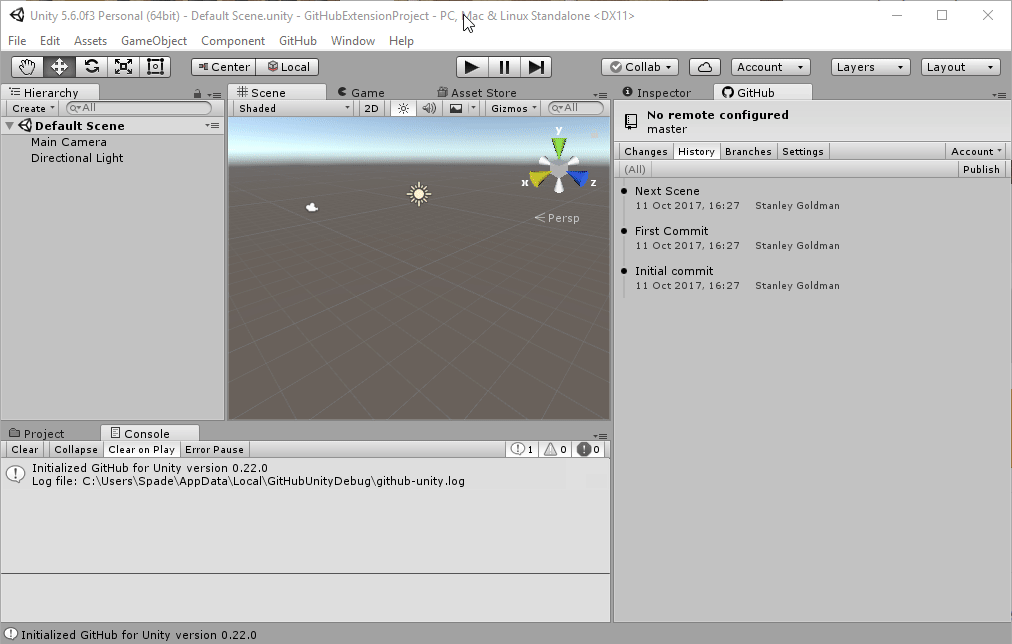The width and height of the screenshot is (1012, 644).
Task: Toggle info messages count in Console
Action: (521, 449)
